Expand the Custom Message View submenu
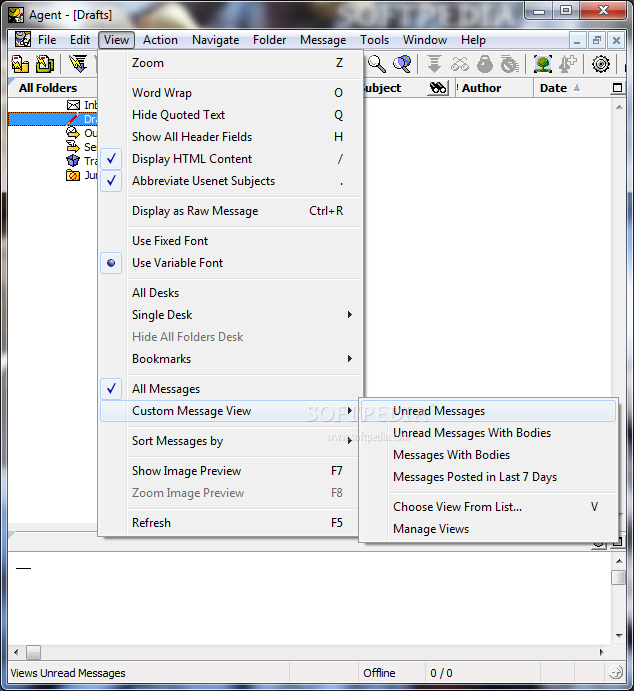Viewport: 634px width, 691px height. pyautogui.click(x=230, y=411)
